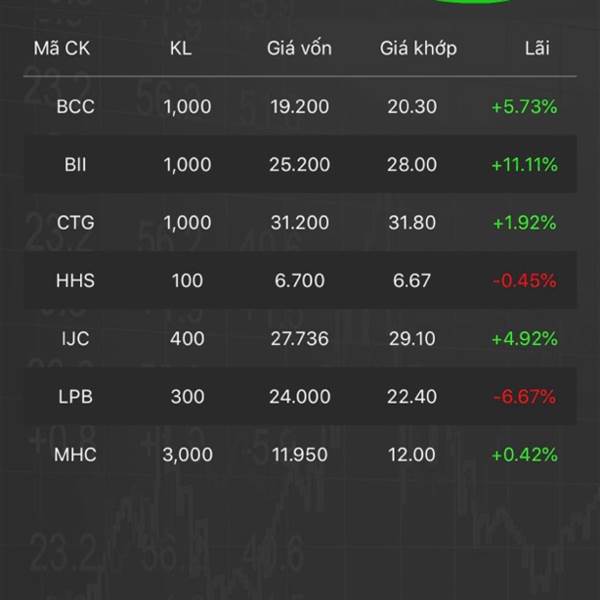Select the CTG stock code
Viewport: 600px width, 600px height.
pos(75,222)
